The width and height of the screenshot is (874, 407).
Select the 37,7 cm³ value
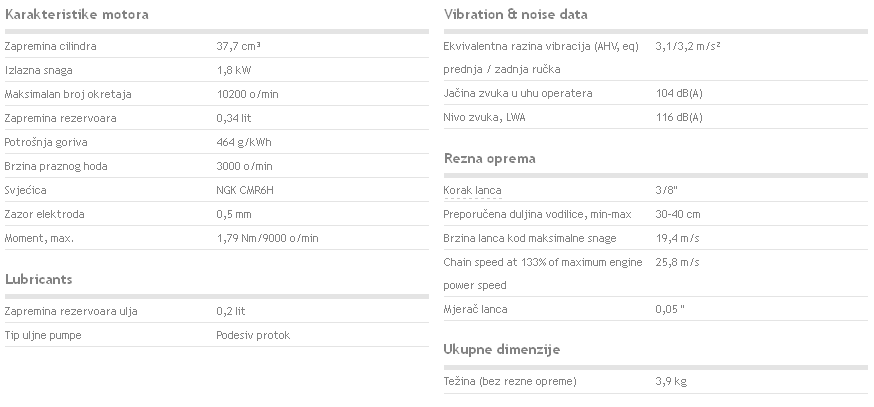point(238,46)
